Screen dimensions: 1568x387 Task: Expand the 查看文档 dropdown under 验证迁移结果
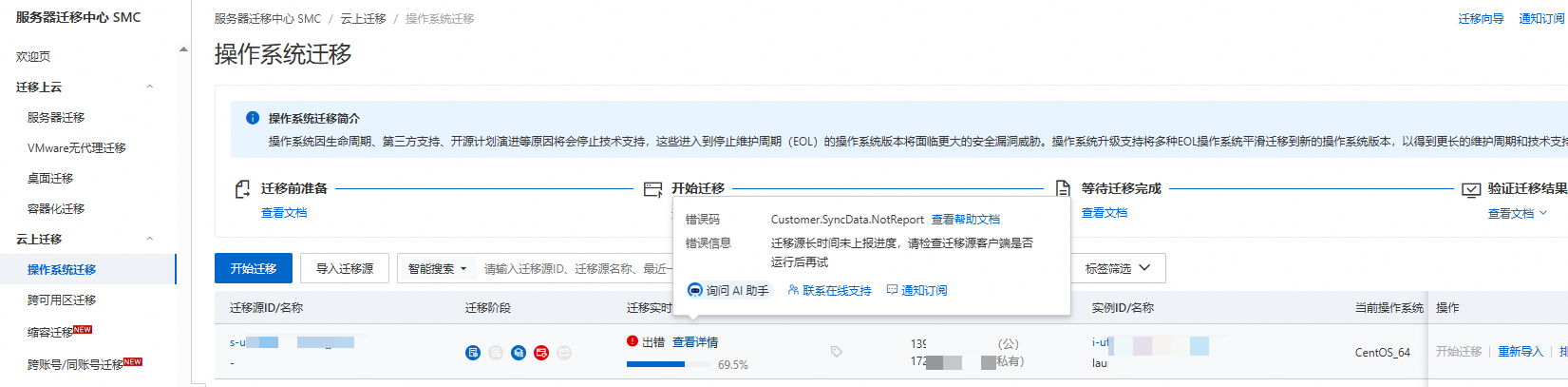tap(1517, 213)
